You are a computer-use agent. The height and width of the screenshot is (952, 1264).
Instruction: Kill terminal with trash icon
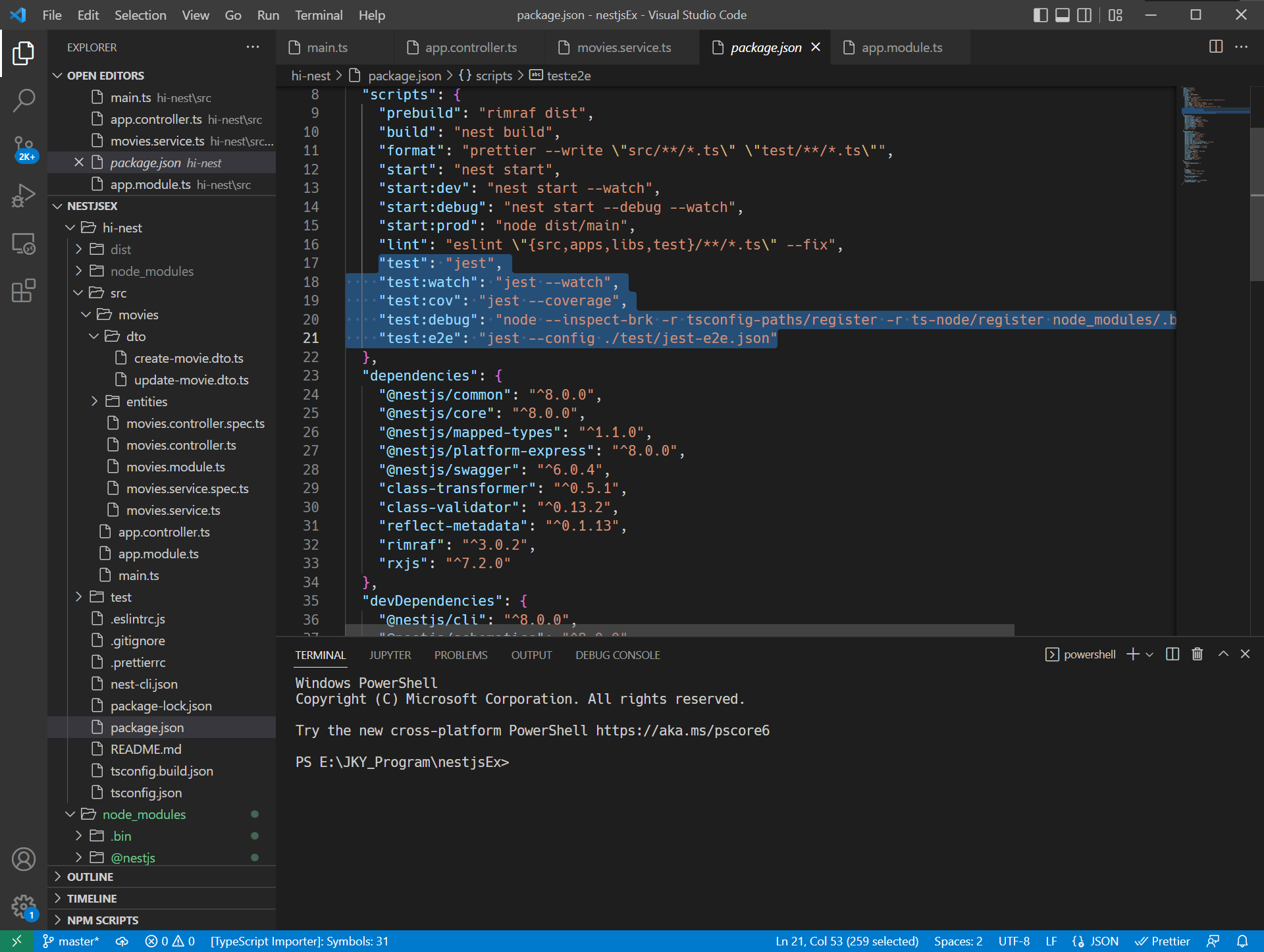(1197, 654)
